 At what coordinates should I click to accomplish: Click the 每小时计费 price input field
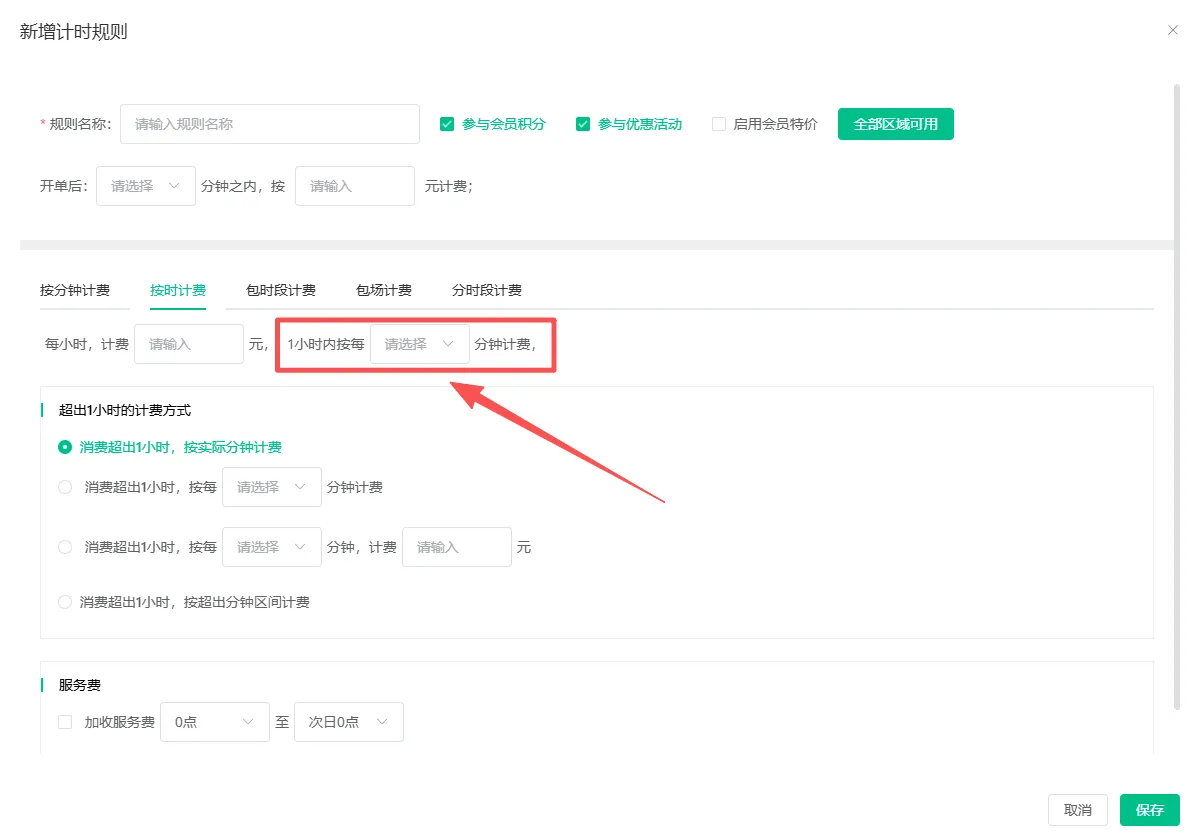pyautogui.click(x=189, y=344)
